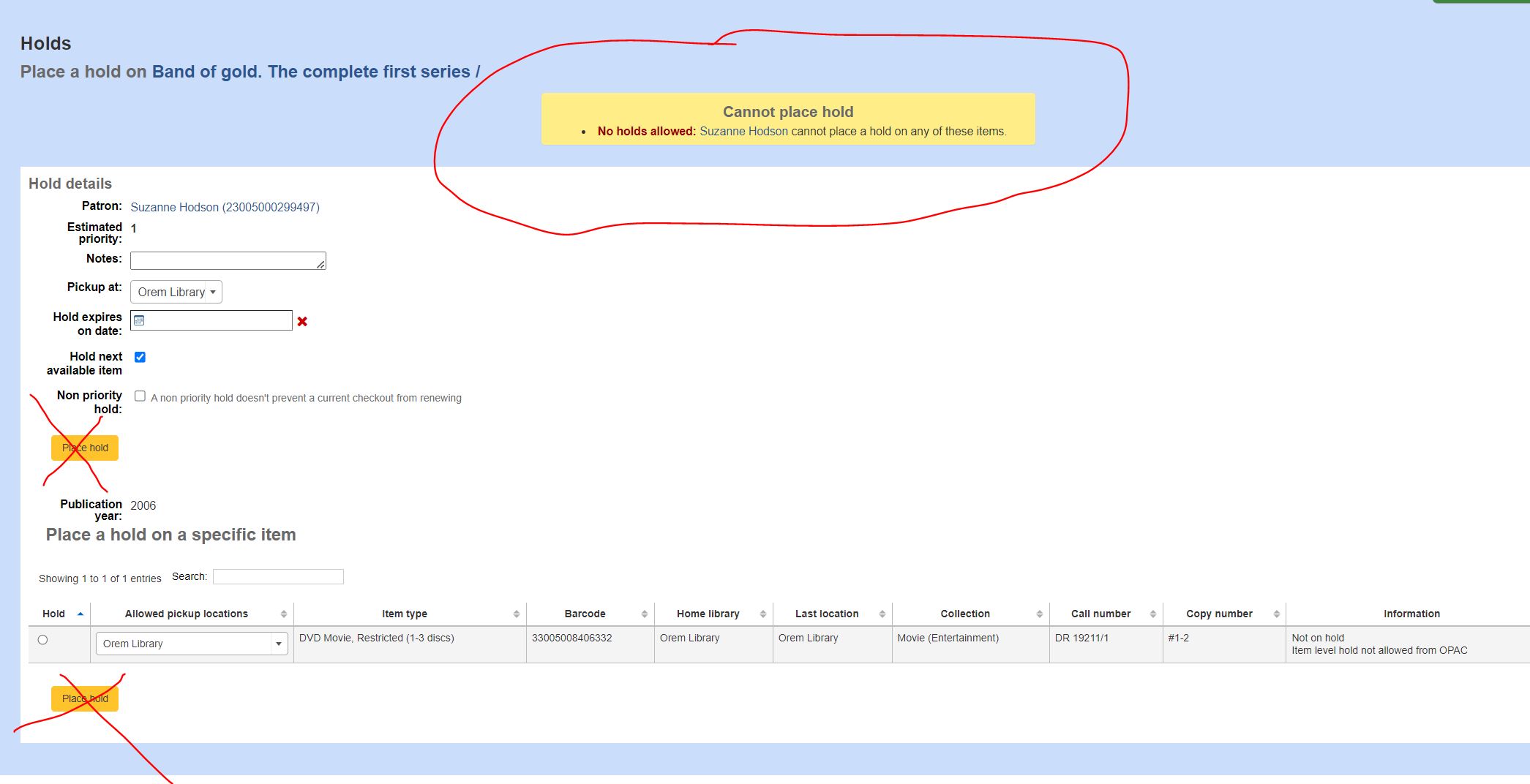Open the Pickup at Orem Library dropdown

(x=176, y=292)
